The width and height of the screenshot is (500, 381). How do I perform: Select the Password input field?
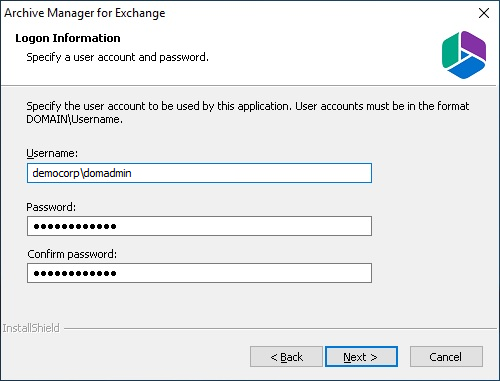pos(199,226)
